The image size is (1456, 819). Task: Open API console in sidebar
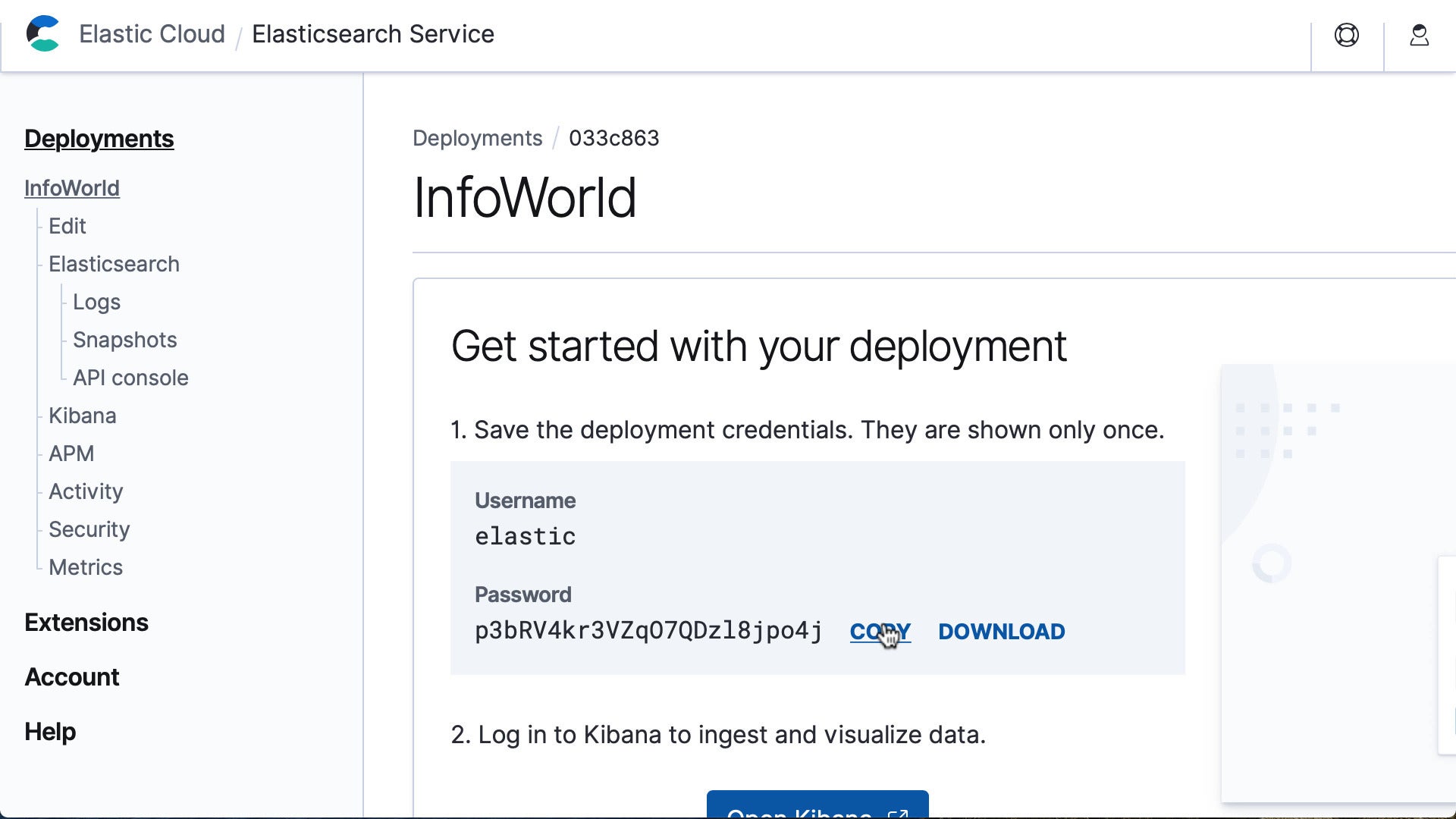[x=130, y=378]
